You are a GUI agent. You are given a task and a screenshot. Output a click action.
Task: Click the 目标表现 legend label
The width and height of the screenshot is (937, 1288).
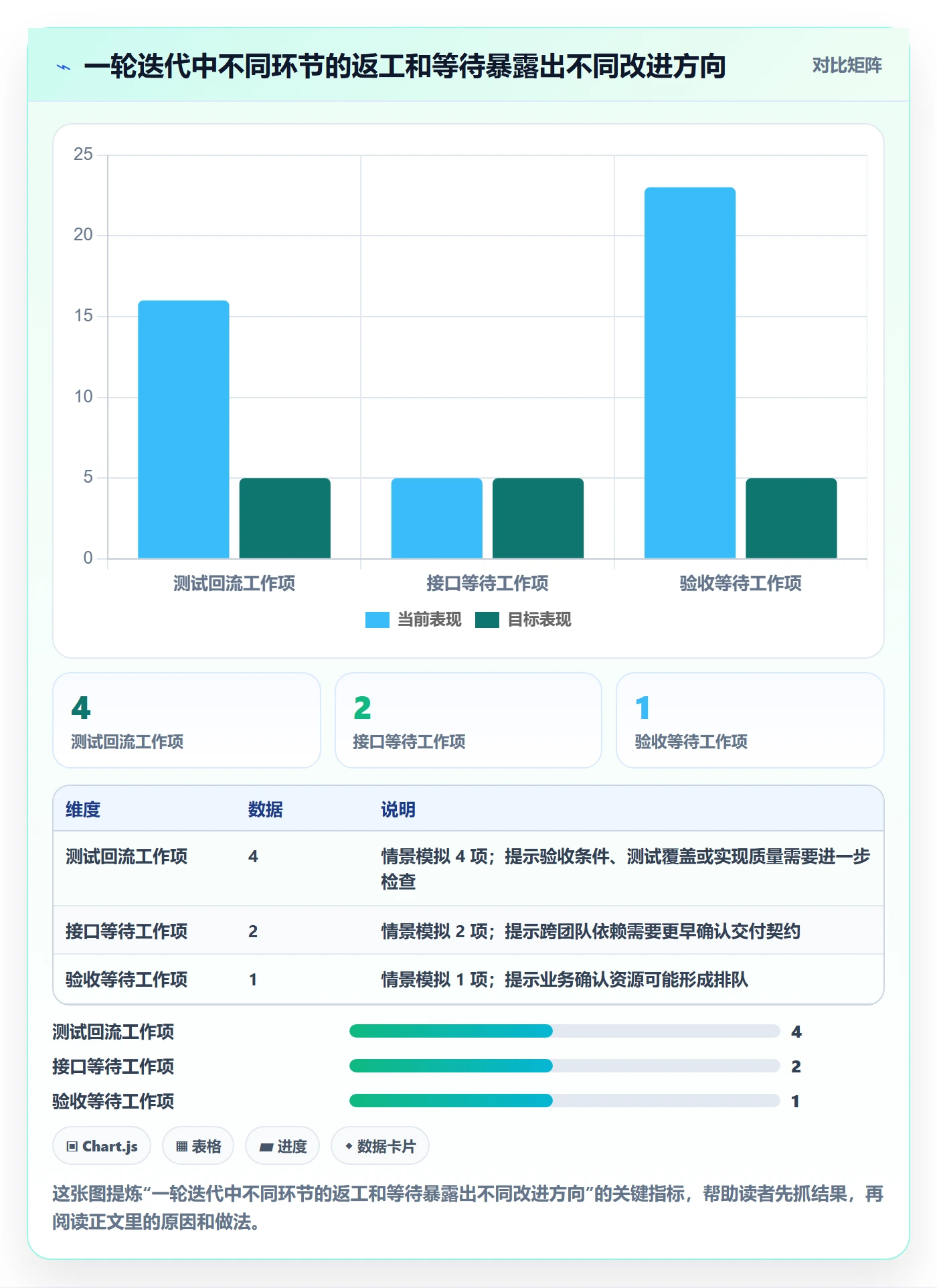point(539,620)
